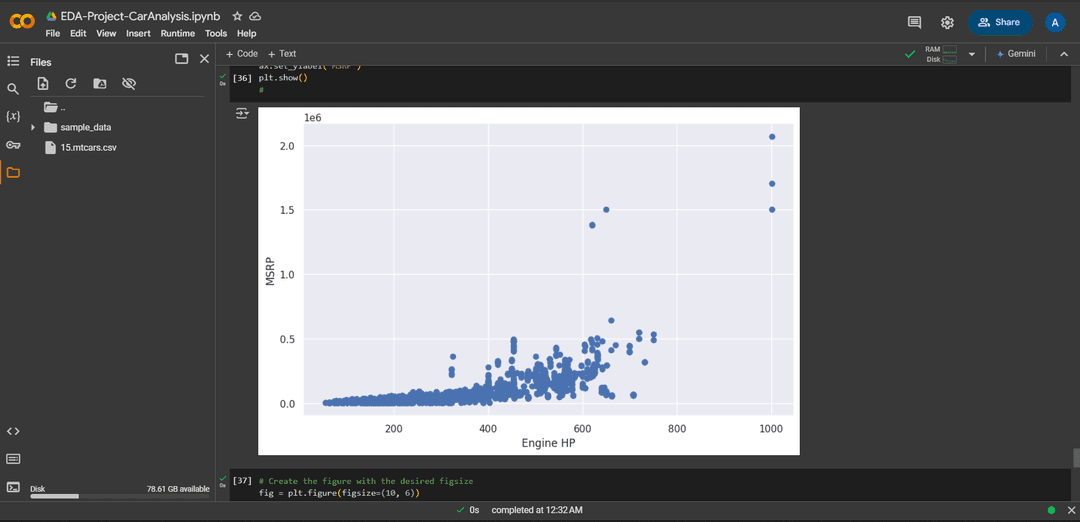Open Files panel in new window
Viewport: 1080px width, 522px height.
tap(182, 59)
